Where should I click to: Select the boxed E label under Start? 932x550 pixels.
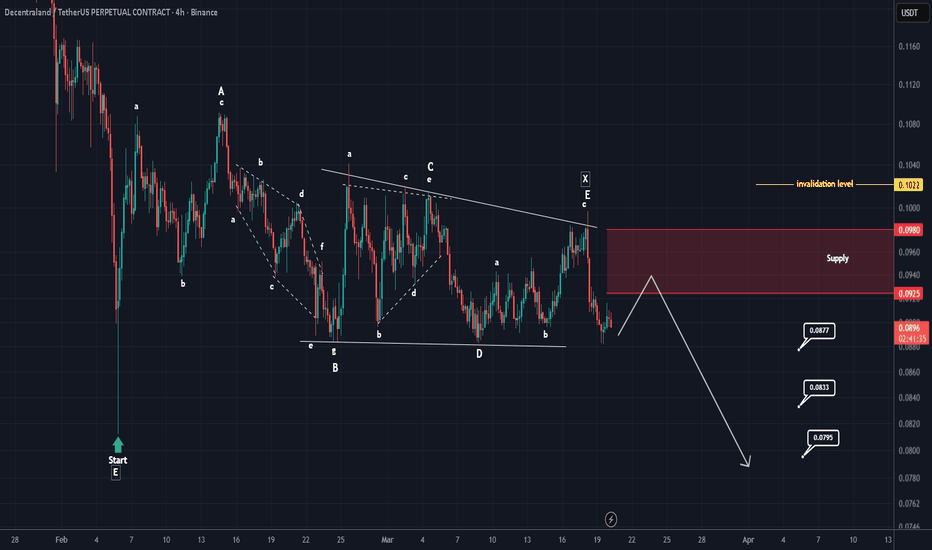(116, 473)
